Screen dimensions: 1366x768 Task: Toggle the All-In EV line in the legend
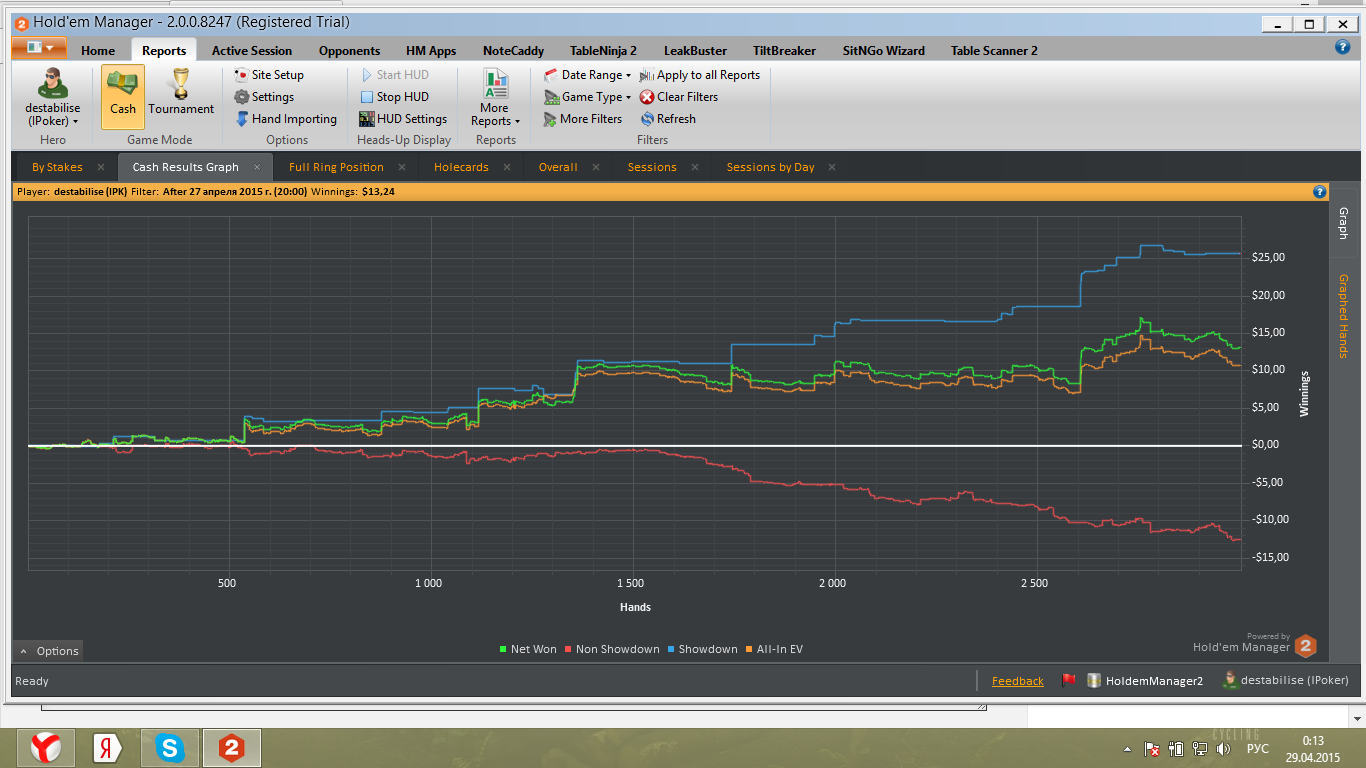(x=773, y=649)
